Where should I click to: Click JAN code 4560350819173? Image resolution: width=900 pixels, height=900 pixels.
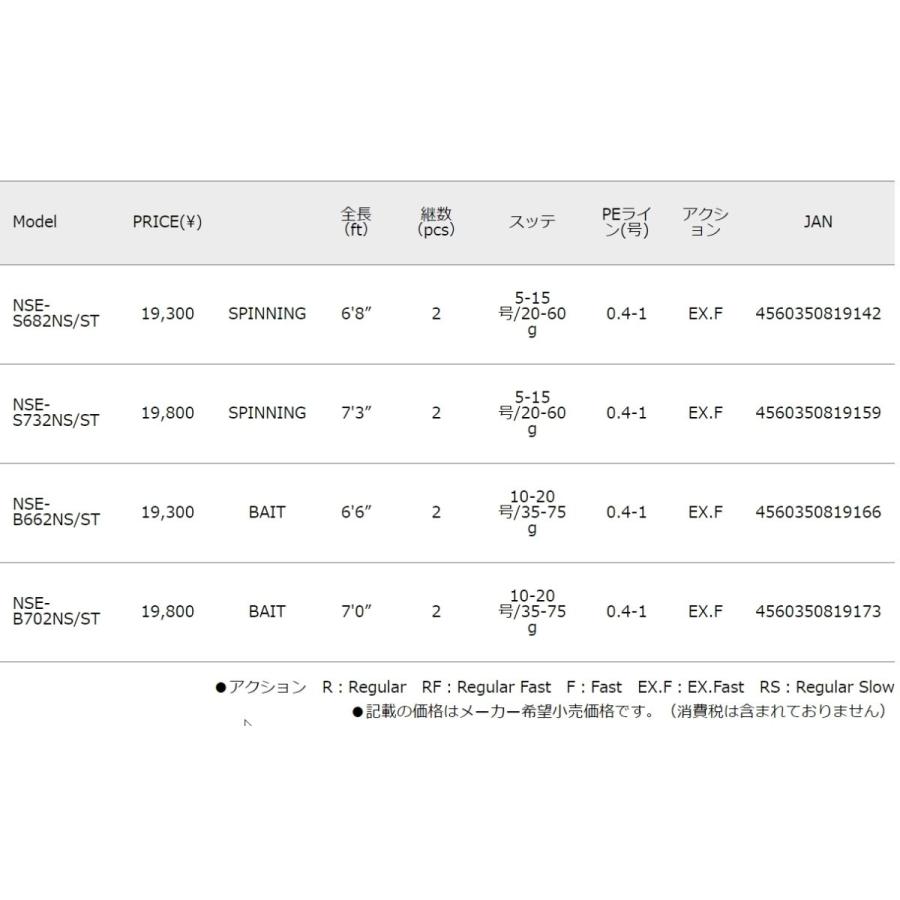[x=818, y=611]
